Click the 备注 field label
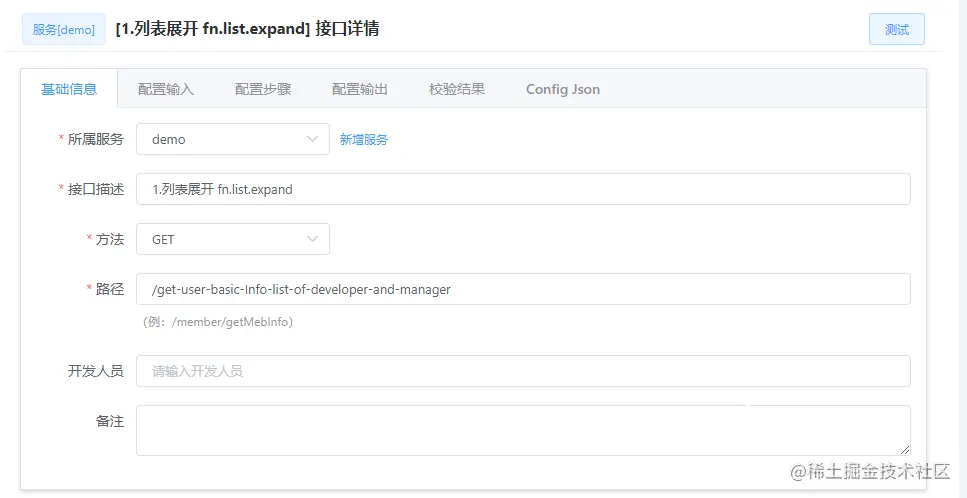The image size is (967, 498). [110, 422]
